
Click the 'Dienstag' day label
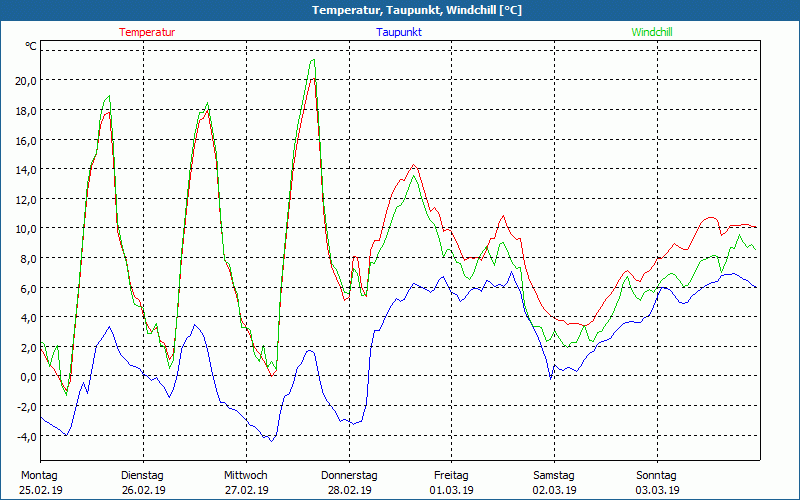pyautogui.click(x=142, y=476)
